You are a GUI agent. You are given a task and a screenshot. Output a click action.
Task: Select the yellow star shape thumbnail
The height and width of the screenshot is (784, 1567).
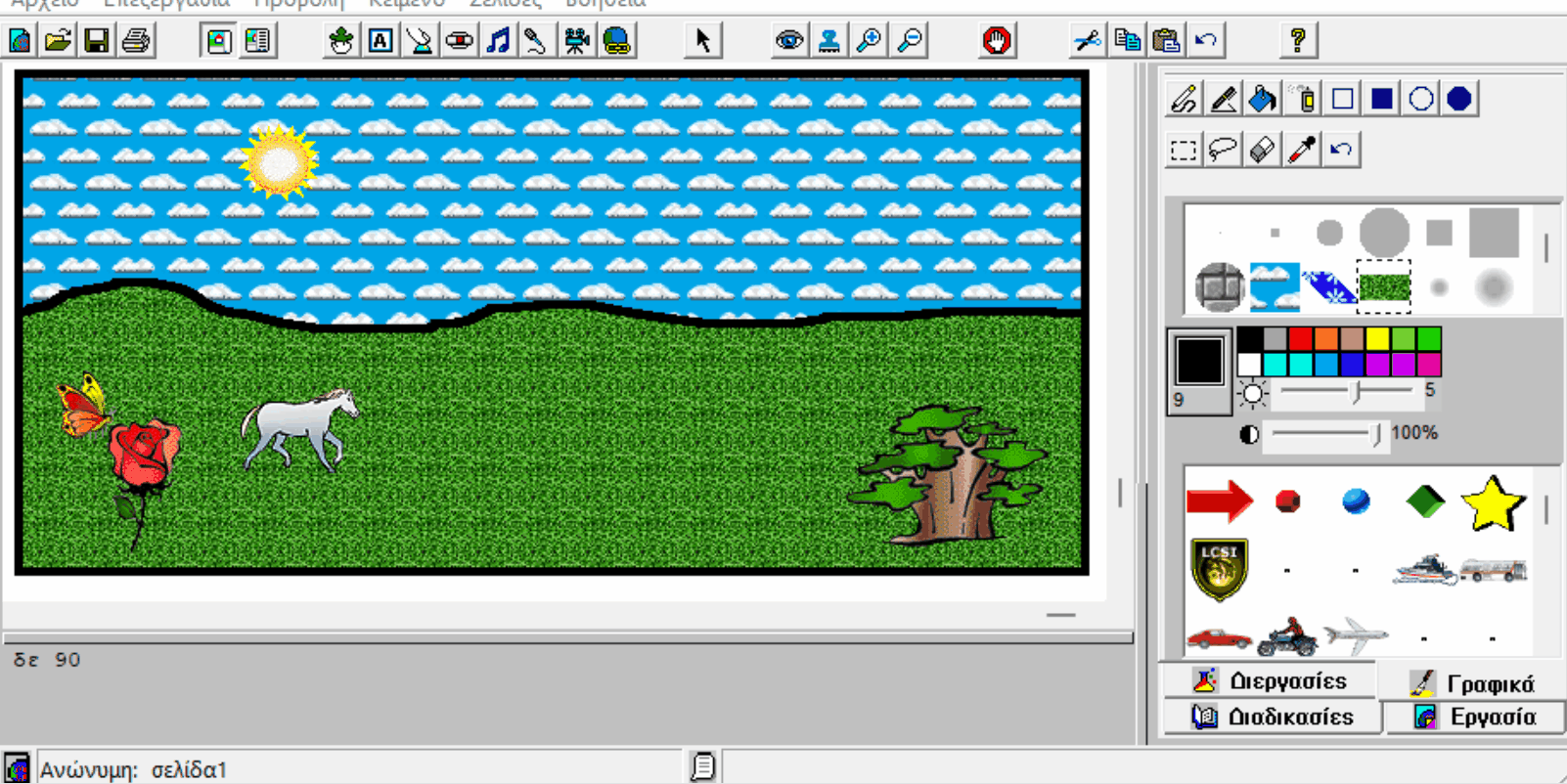tap(1493, 503)
